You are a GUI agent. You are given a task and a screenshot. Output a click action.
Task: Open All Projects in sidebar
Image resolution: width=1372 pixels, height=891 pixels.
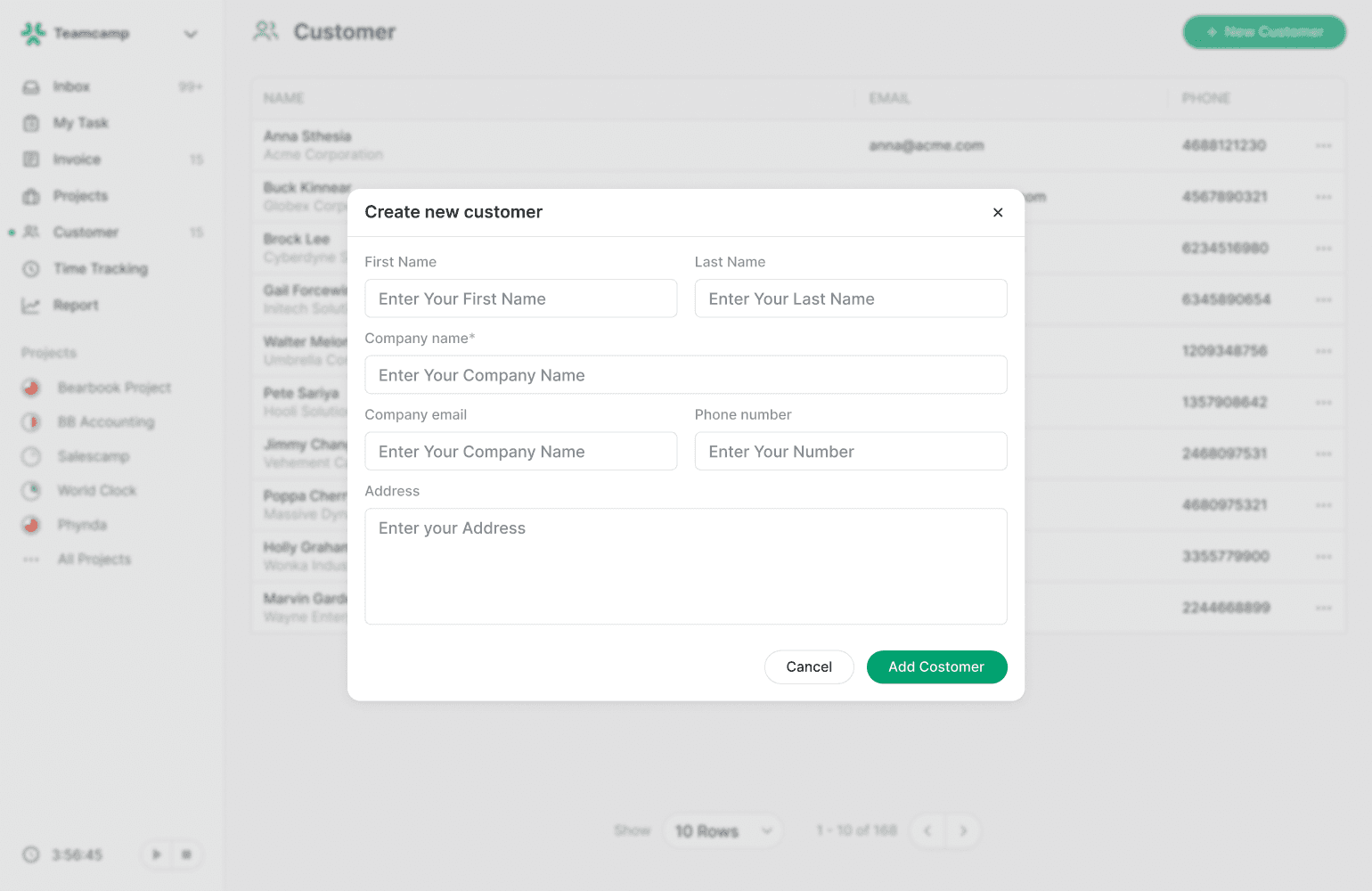(94, 560)
